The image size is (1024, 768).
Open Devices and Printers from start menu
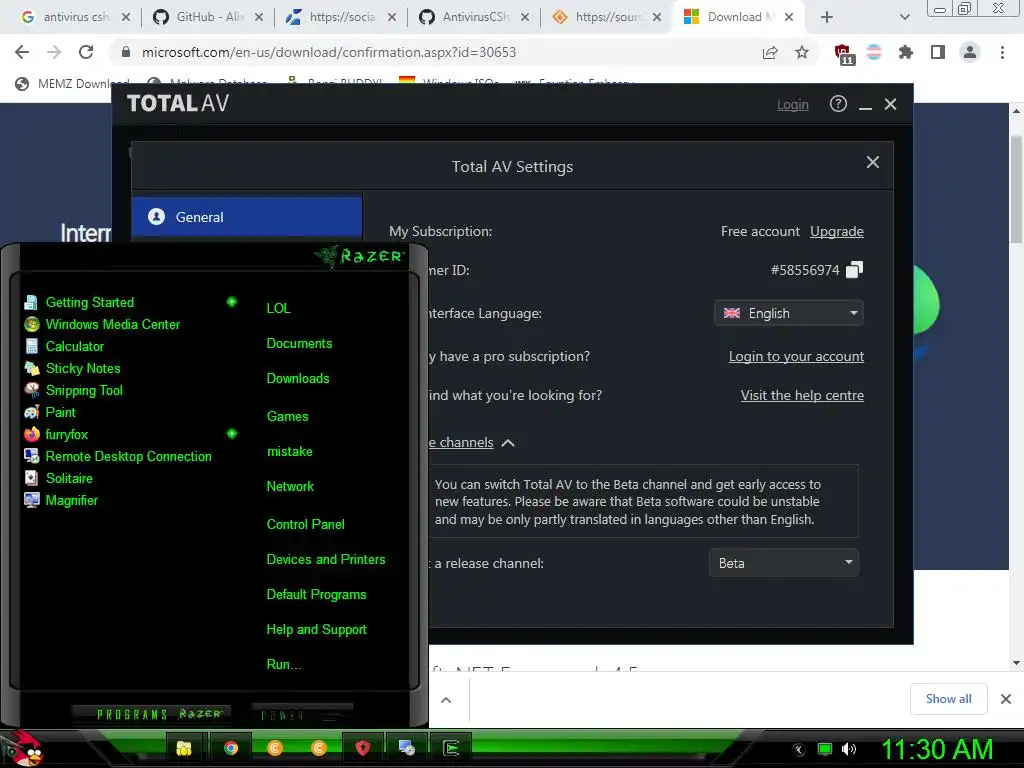(x=325, y=560)
